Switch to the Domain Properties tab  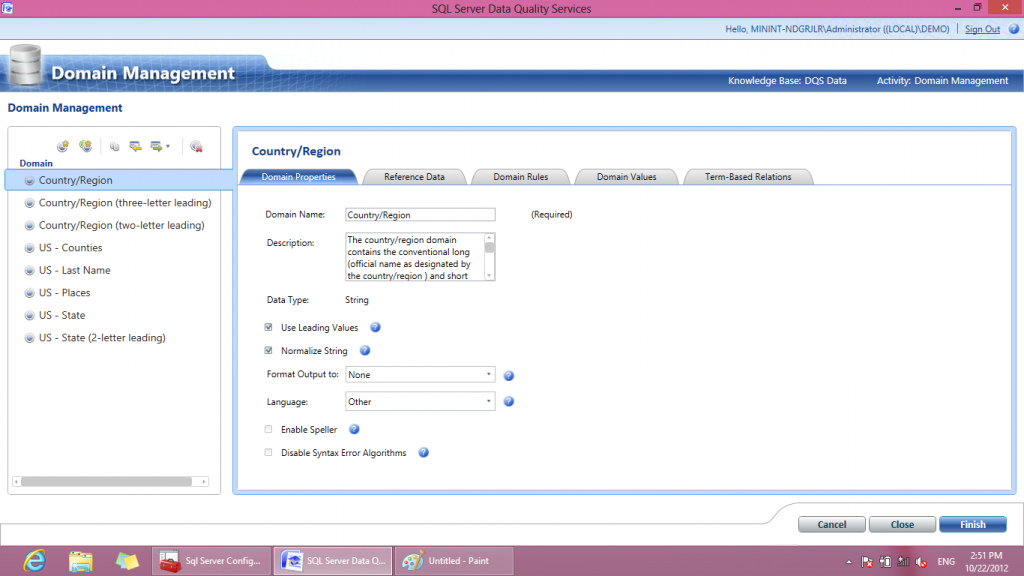[298, 177]
